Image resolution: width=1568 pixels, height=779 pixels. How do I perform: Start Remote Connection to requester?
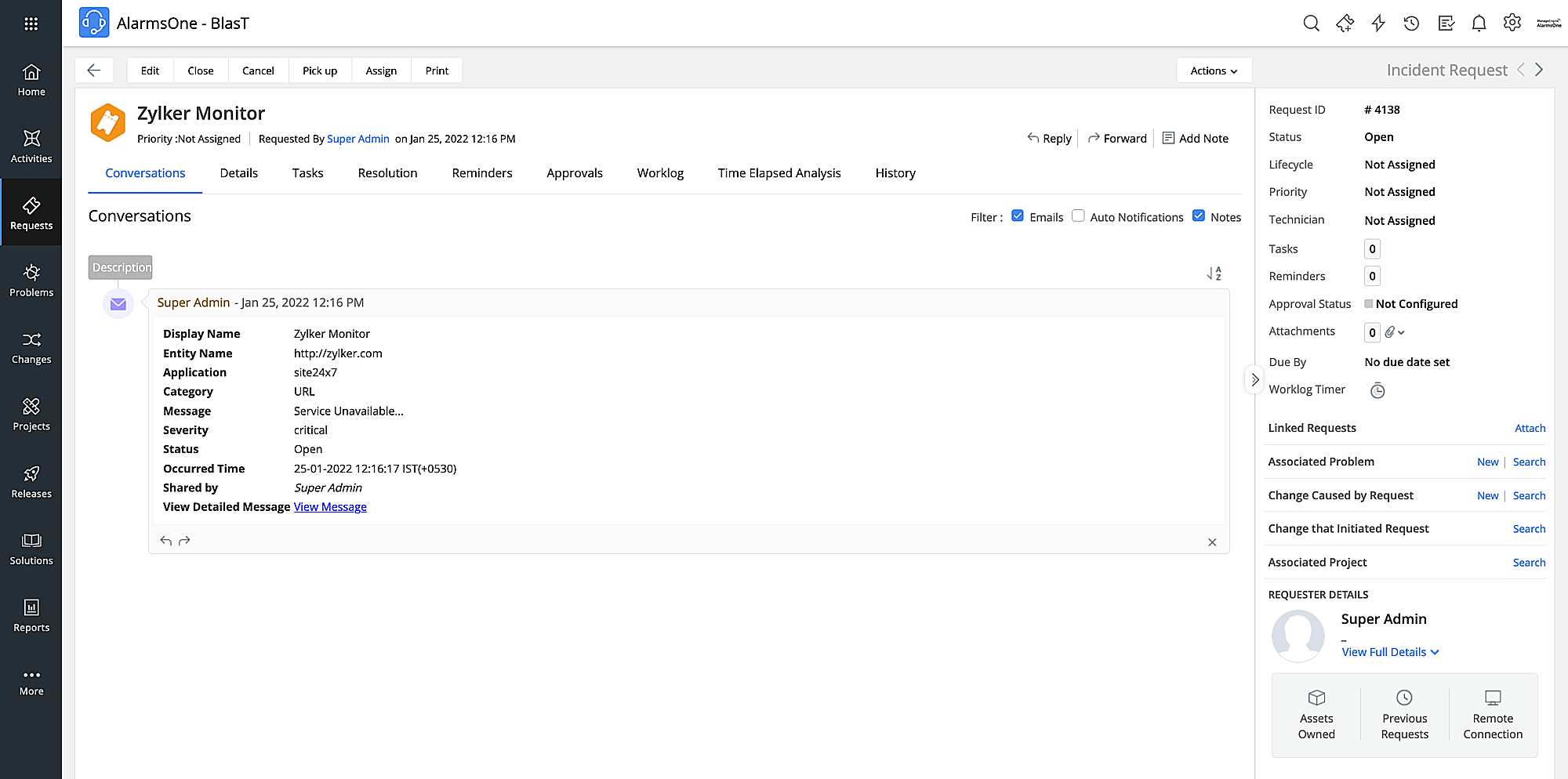tap(1493, 715)
